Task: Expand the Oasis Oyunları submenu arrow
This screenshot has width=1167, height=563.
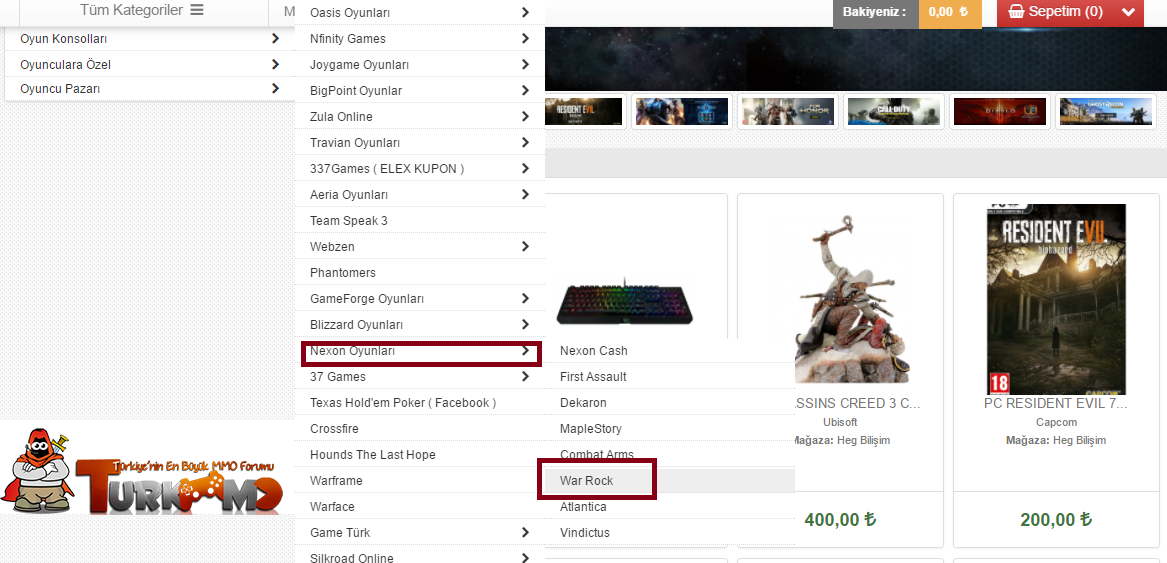Action: (x=525, y=12)
